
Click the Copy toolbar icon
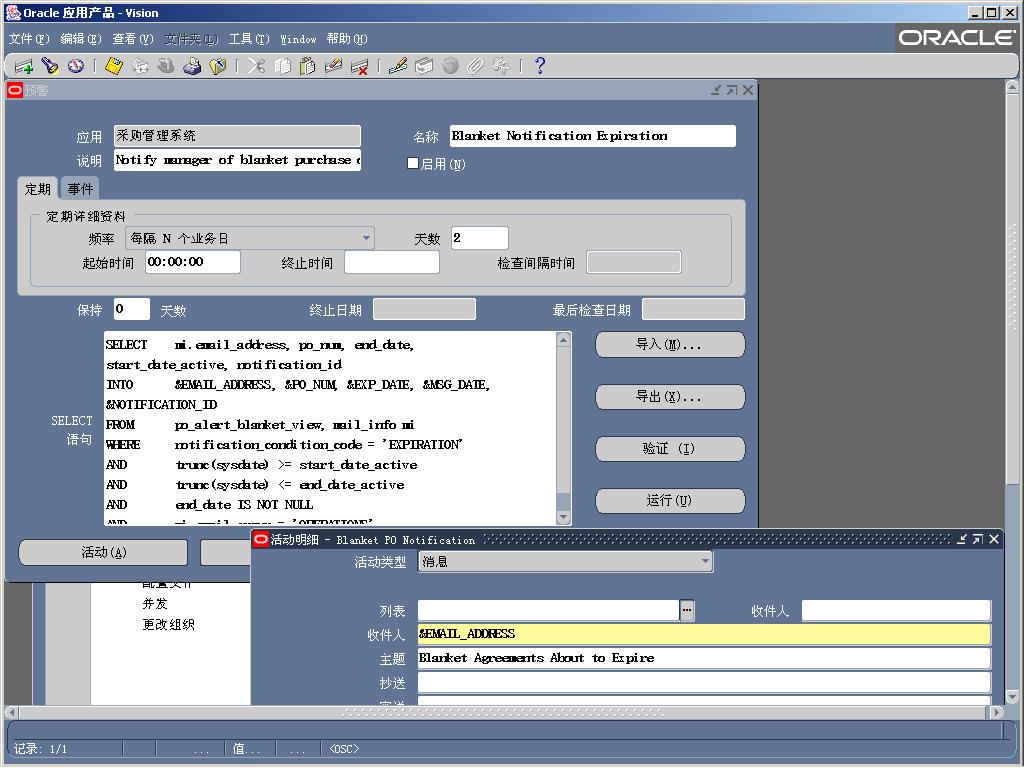[x=282, y=66]
